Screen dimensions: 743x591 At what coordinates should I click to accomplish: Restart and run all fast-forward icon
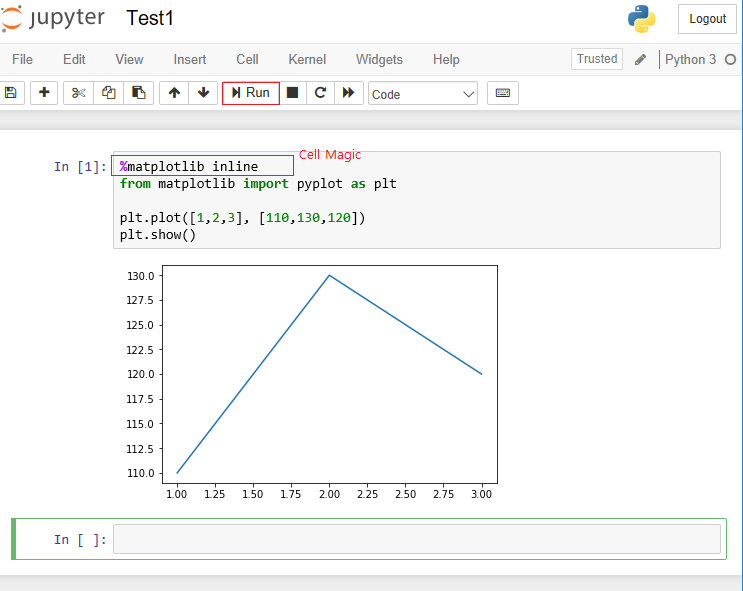tap(349, 92)
